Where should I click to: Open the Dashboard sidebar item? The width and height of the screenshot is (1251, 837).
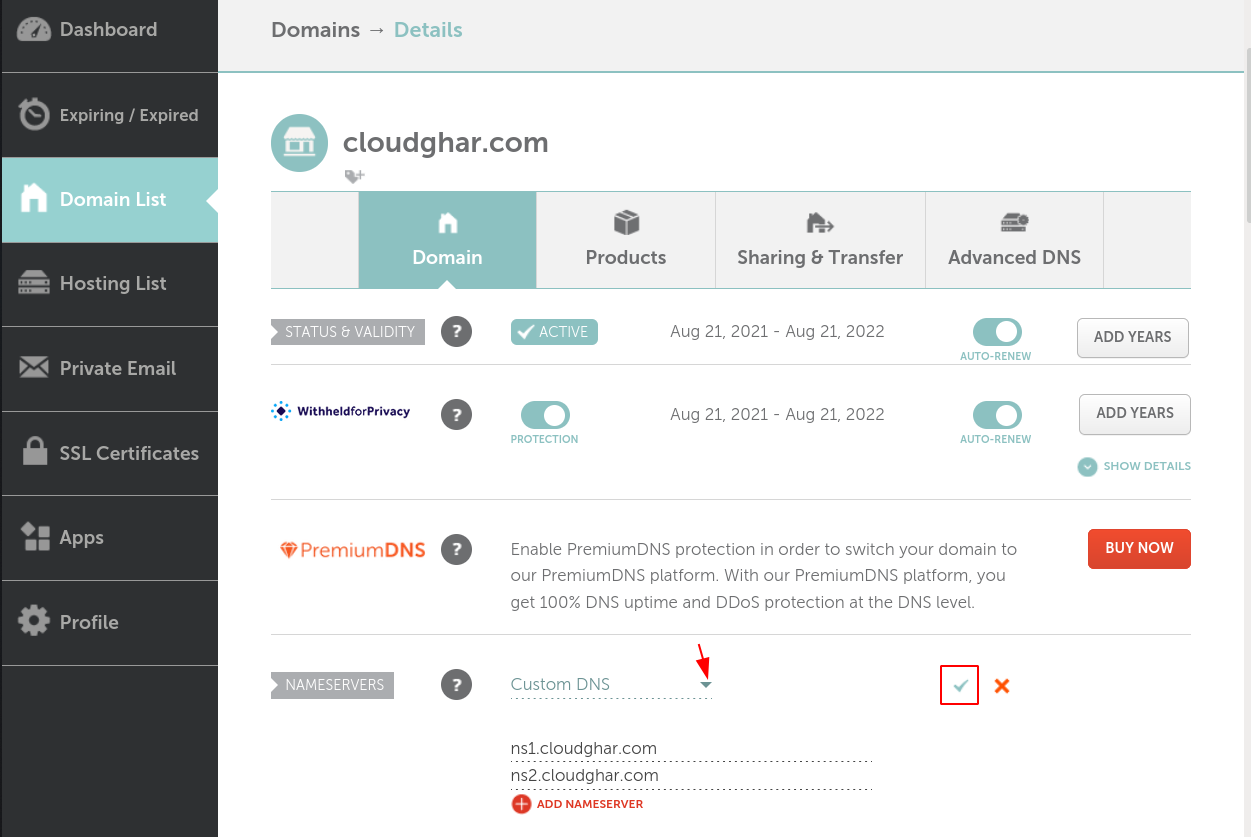[109, 30]
